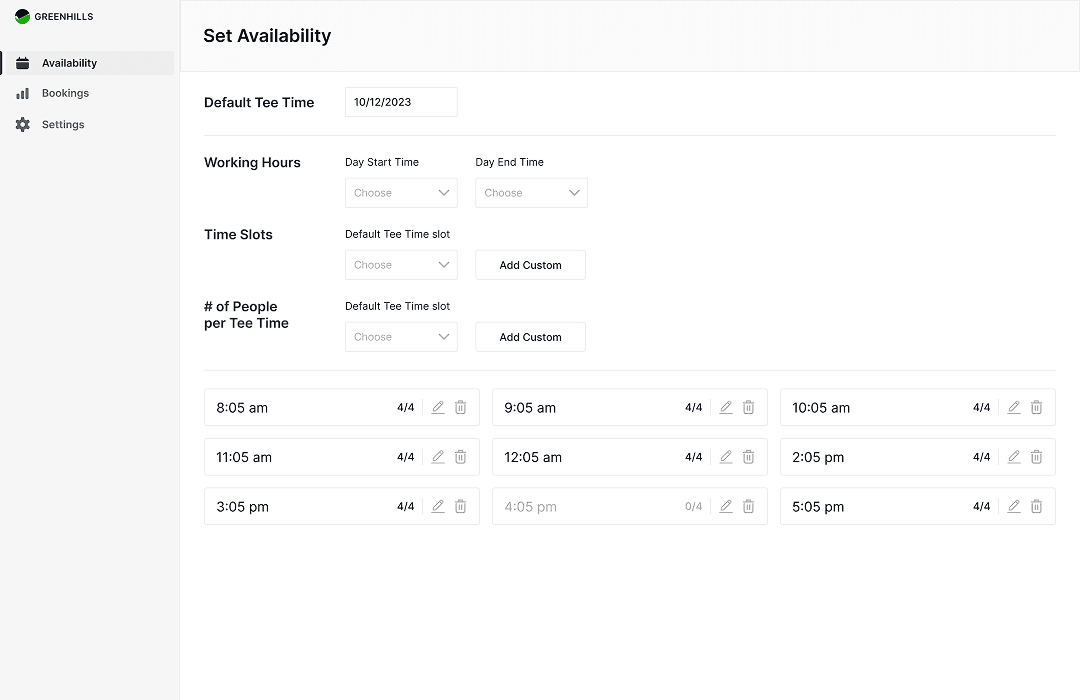Go to Bookings in sidebar

click(x=65, y=93)
